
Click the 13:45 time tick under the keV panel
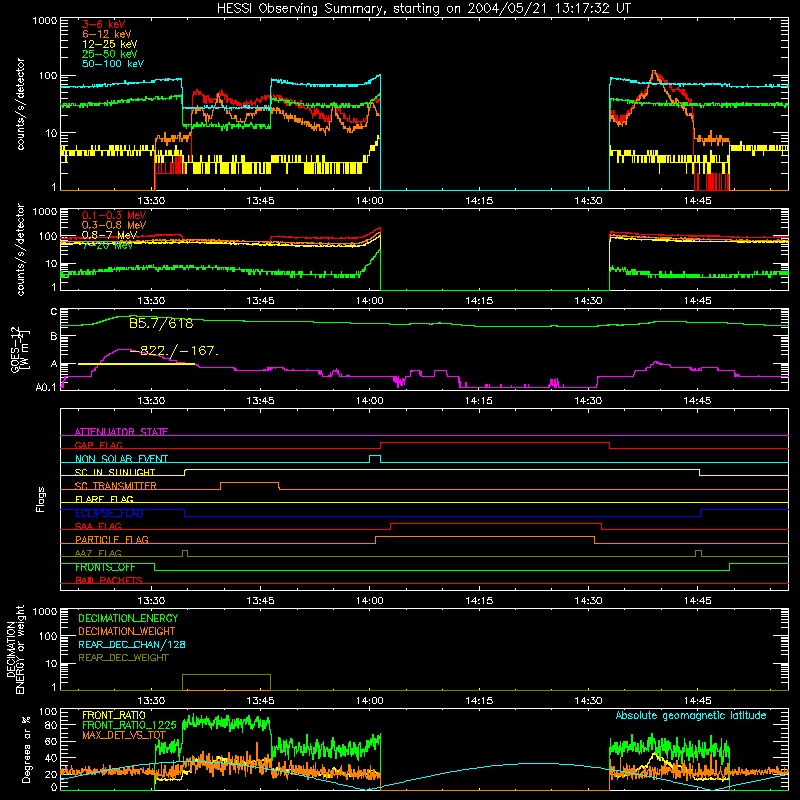point(260,201)
